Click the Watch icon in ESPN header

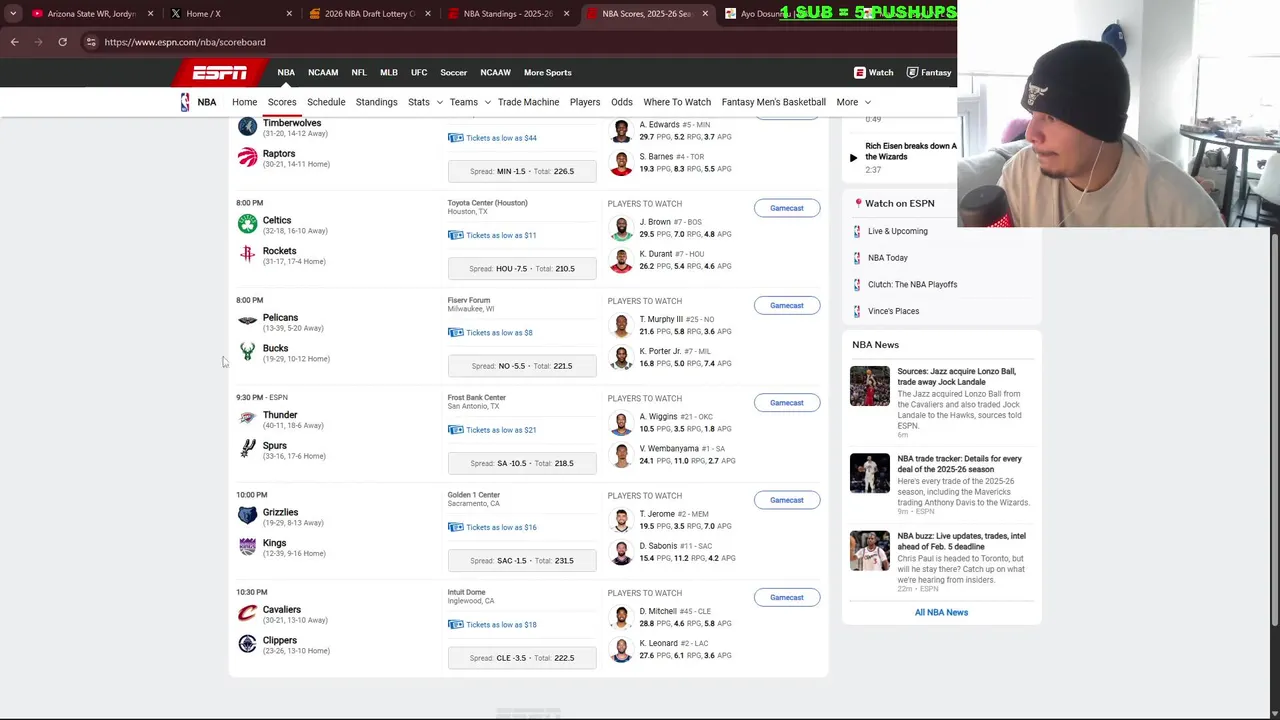(859, 72)
